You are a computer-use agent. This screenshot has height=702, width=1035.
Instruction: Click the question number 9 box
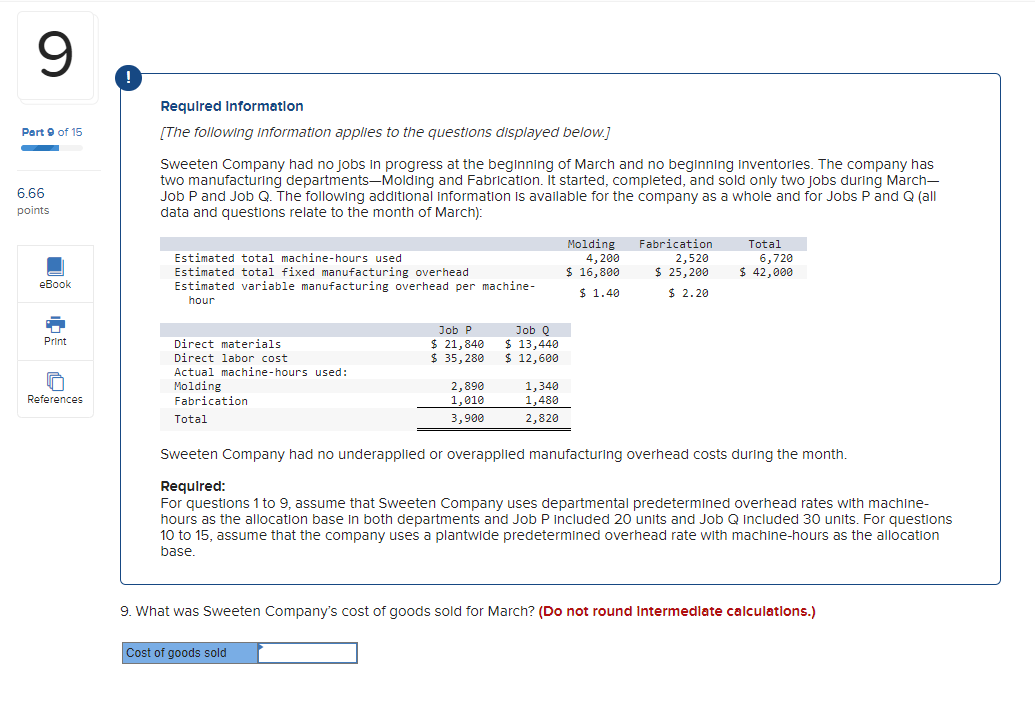point(56,56)
